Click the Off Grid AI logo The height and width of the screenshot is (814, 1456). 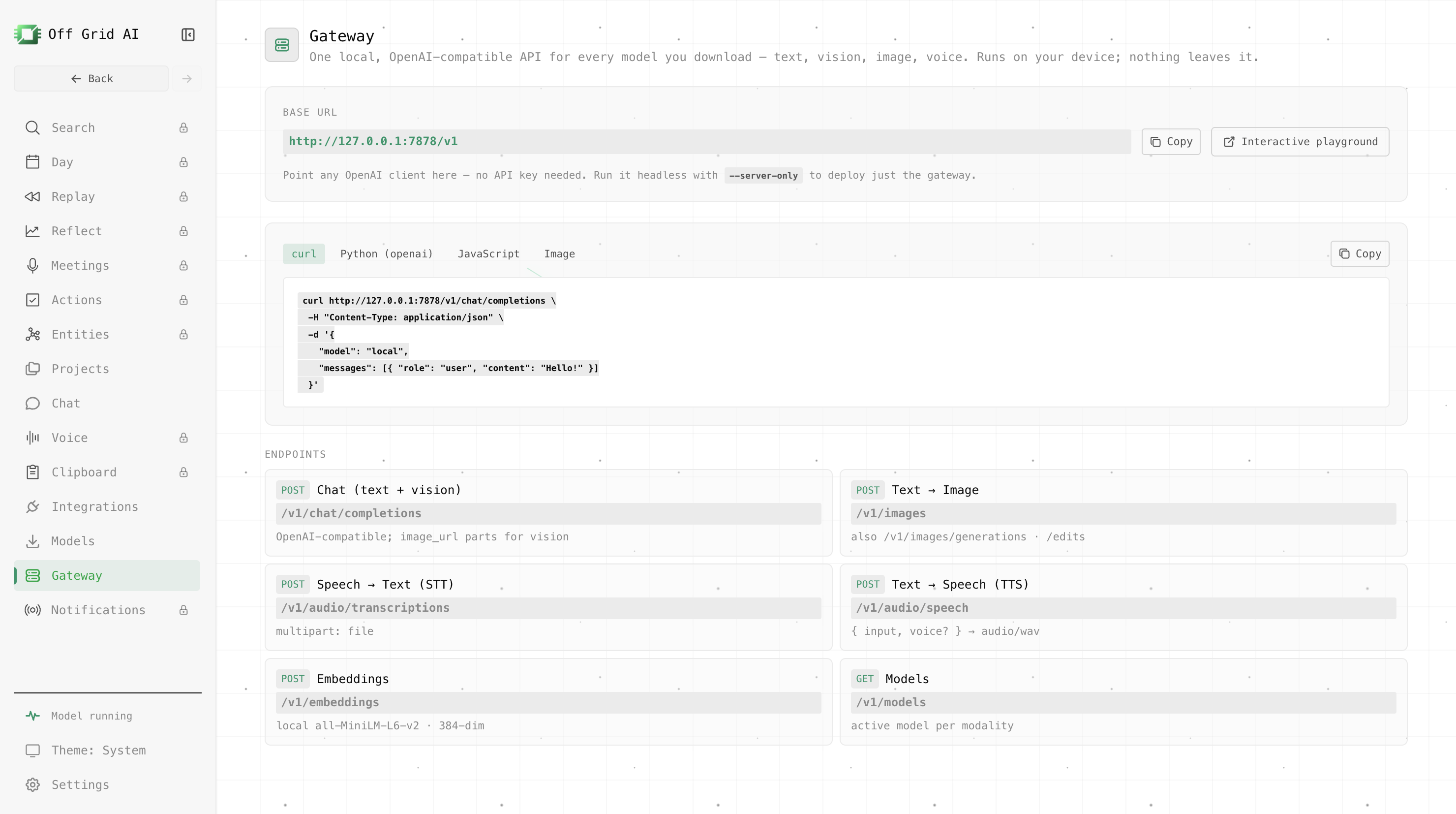[28, 34]
